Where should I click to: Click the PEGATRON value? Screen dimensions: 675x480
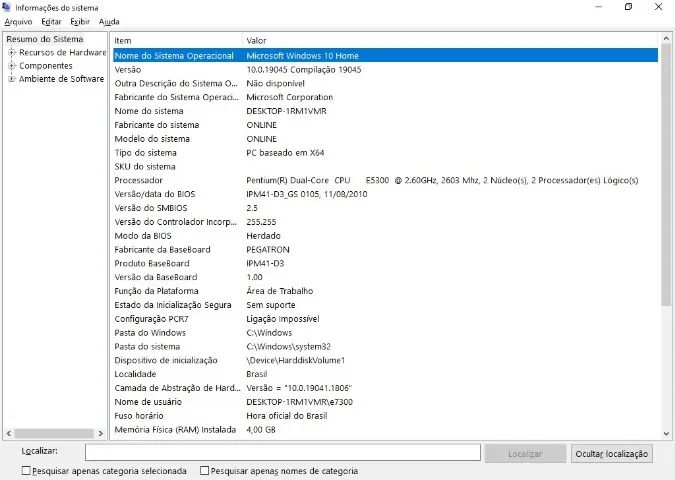pos(268,250)
